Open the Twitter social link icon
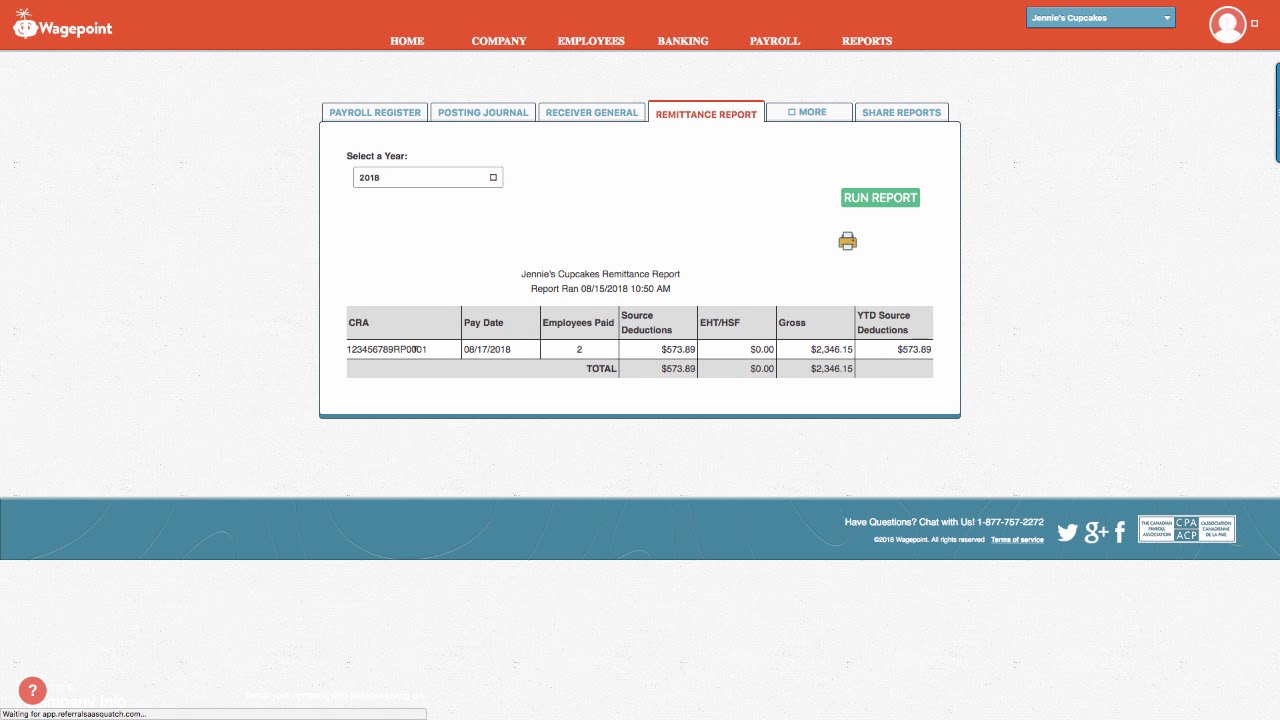Image resolution: width=1280 pixels, height=720 pixels. point(1068,532)
